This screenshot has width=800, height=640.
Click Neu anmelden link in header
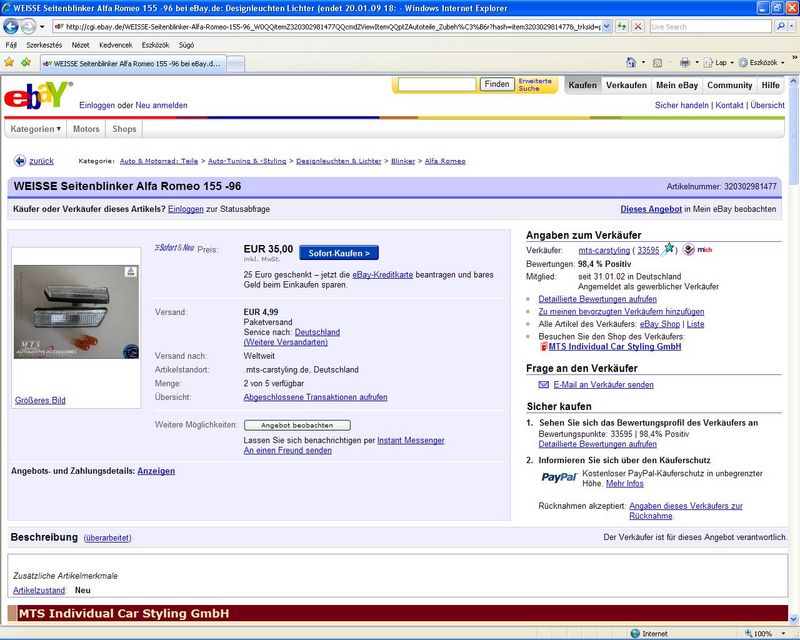161,105
